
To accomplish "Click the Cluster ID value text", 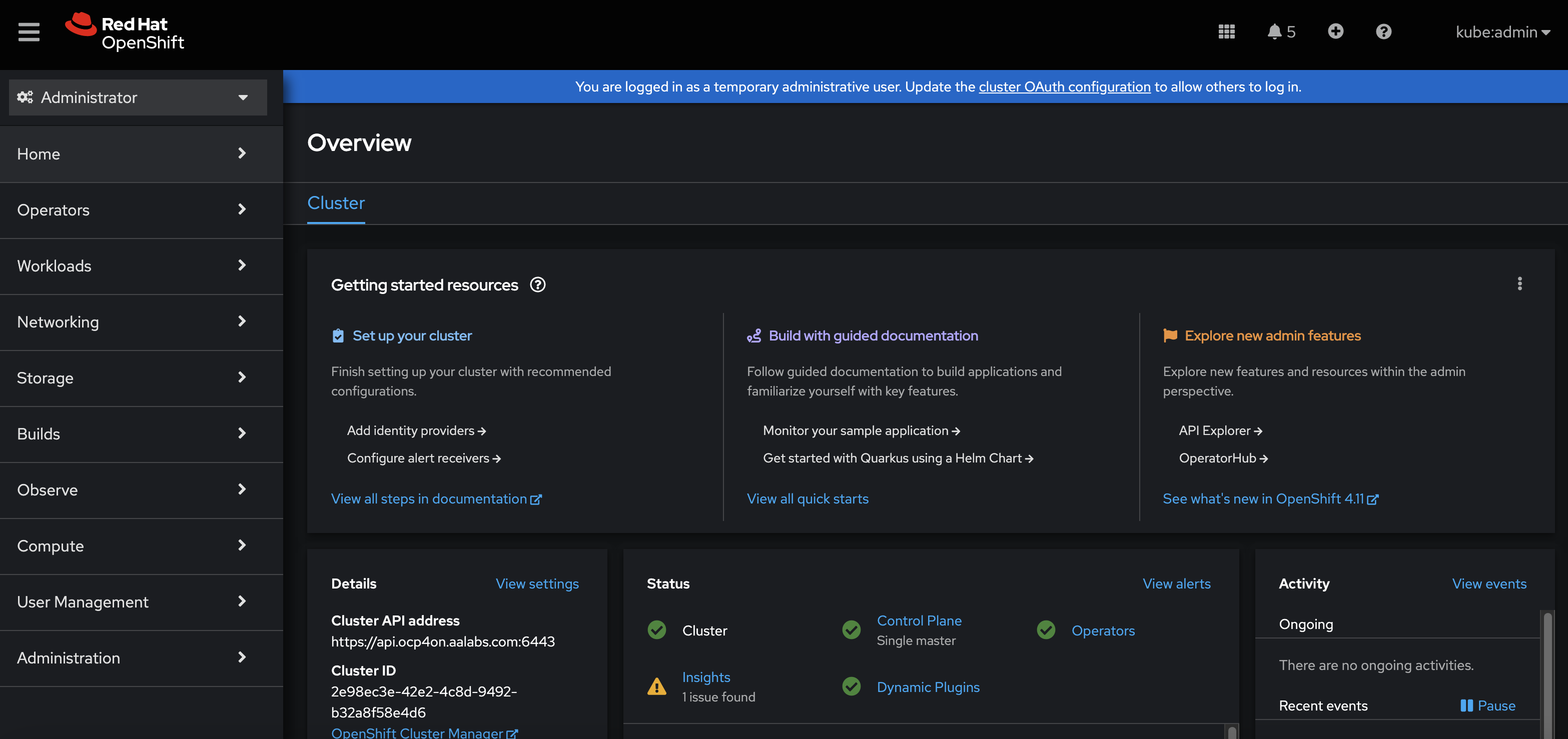I will click(424, 702).
